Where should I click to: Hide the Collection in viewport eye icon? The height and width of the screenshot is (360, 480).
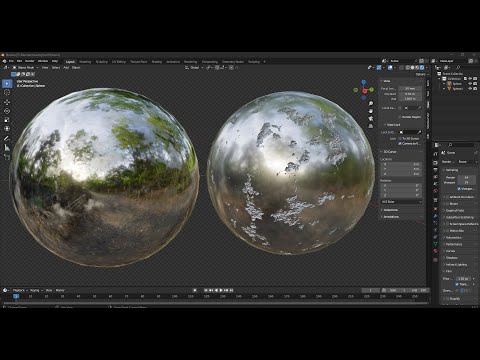coord(470,79)
